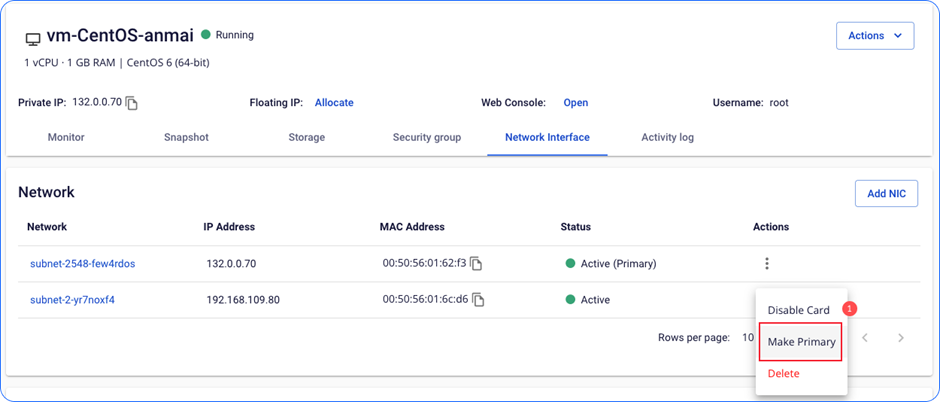Allocate a floating IP
Screen dimensions: 940x402
334,103
